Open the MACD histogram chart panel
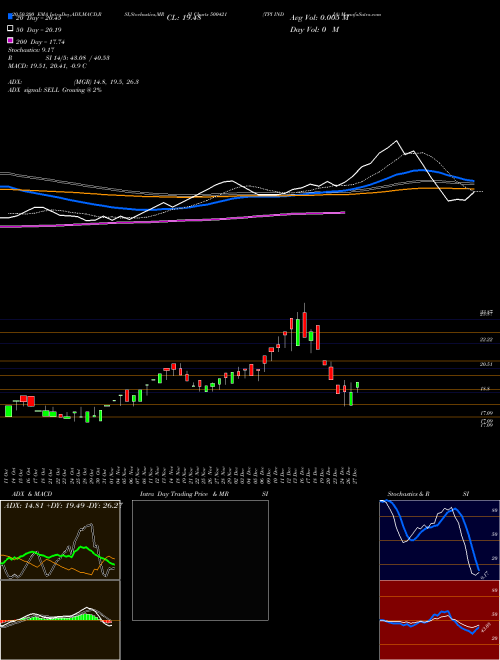This screenshot has width=500, height=660. 60,620
